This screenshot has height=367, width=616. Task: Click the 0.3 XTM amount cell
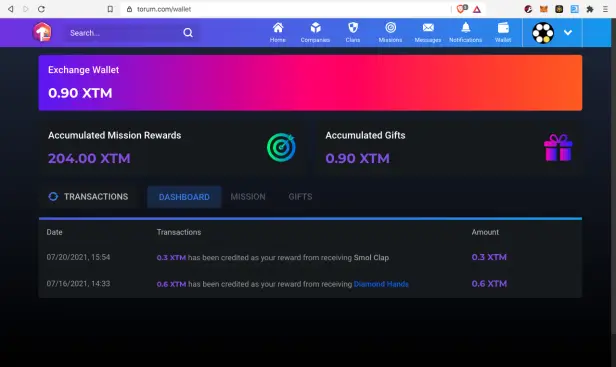[x=489, y=257]
